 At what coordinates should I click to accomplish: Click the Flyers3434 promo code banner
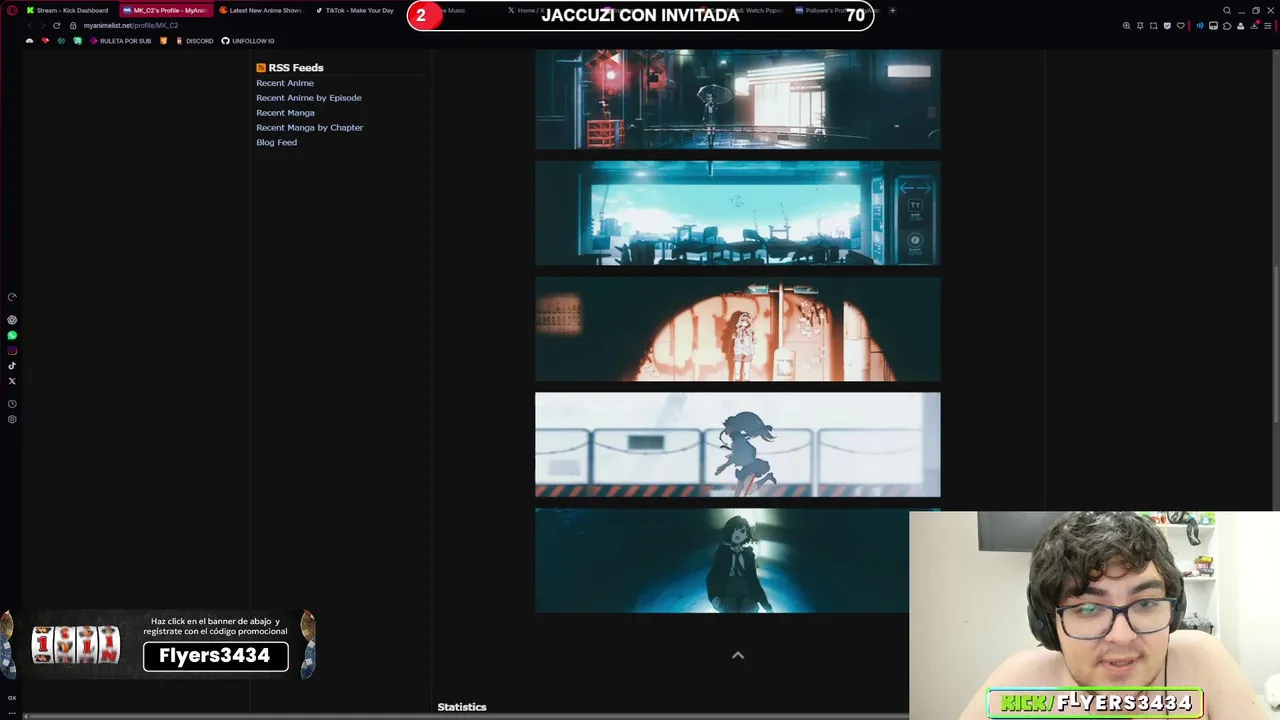(158, 644)
